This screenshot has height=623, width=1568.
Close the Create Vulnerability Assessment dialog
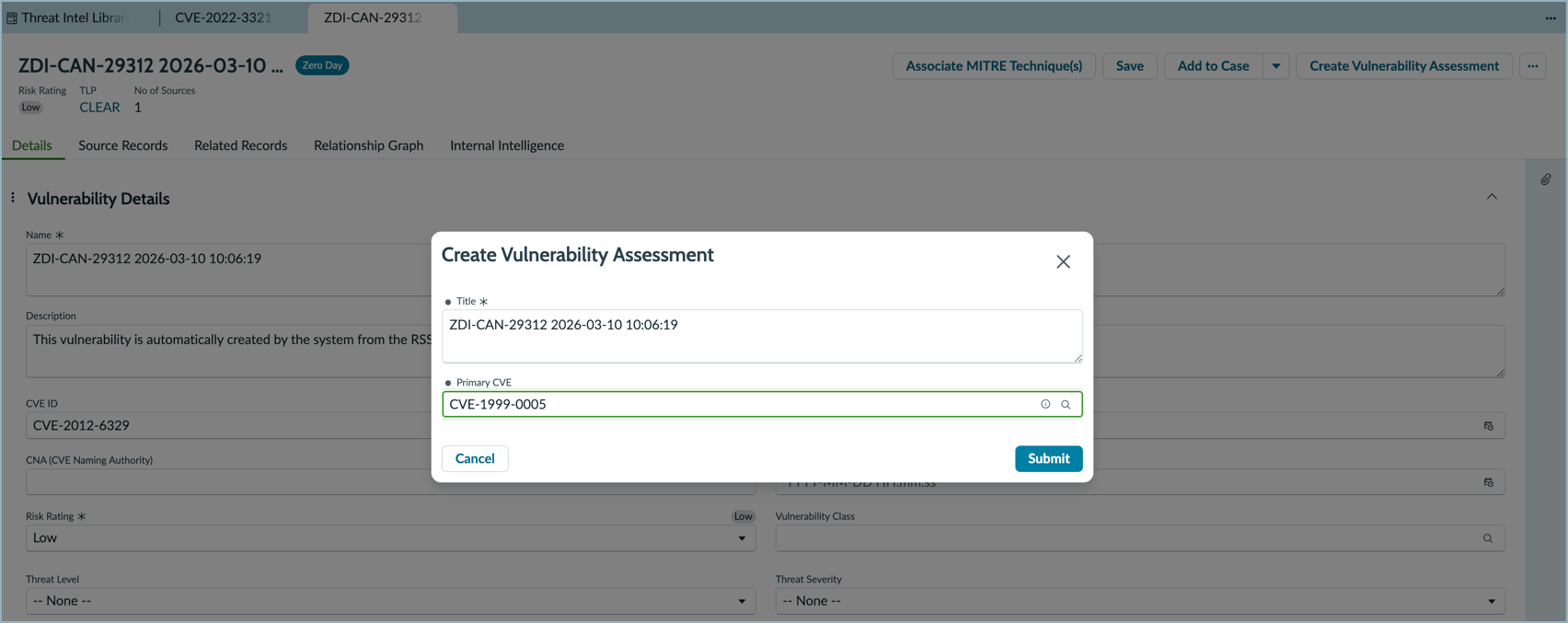pos(1063,262)
